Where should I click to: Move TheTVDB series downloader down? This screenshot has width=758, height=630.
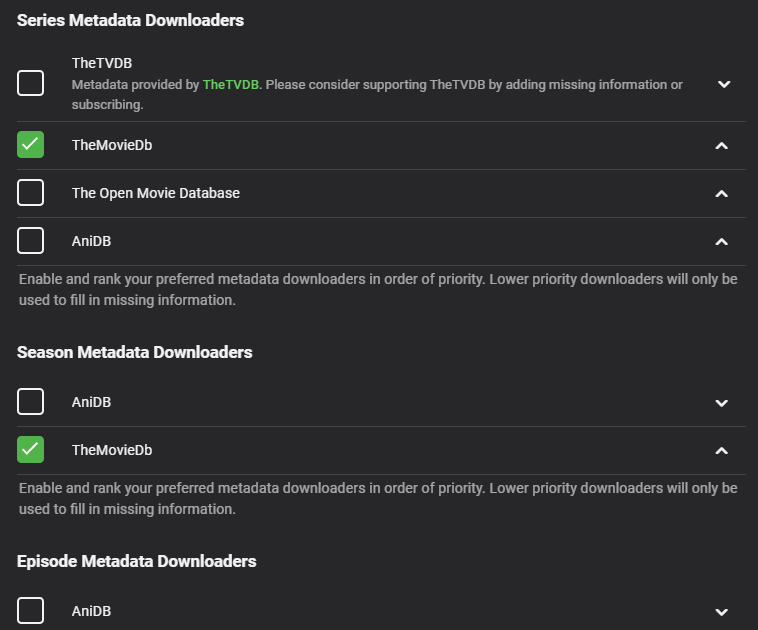[724, 84]
